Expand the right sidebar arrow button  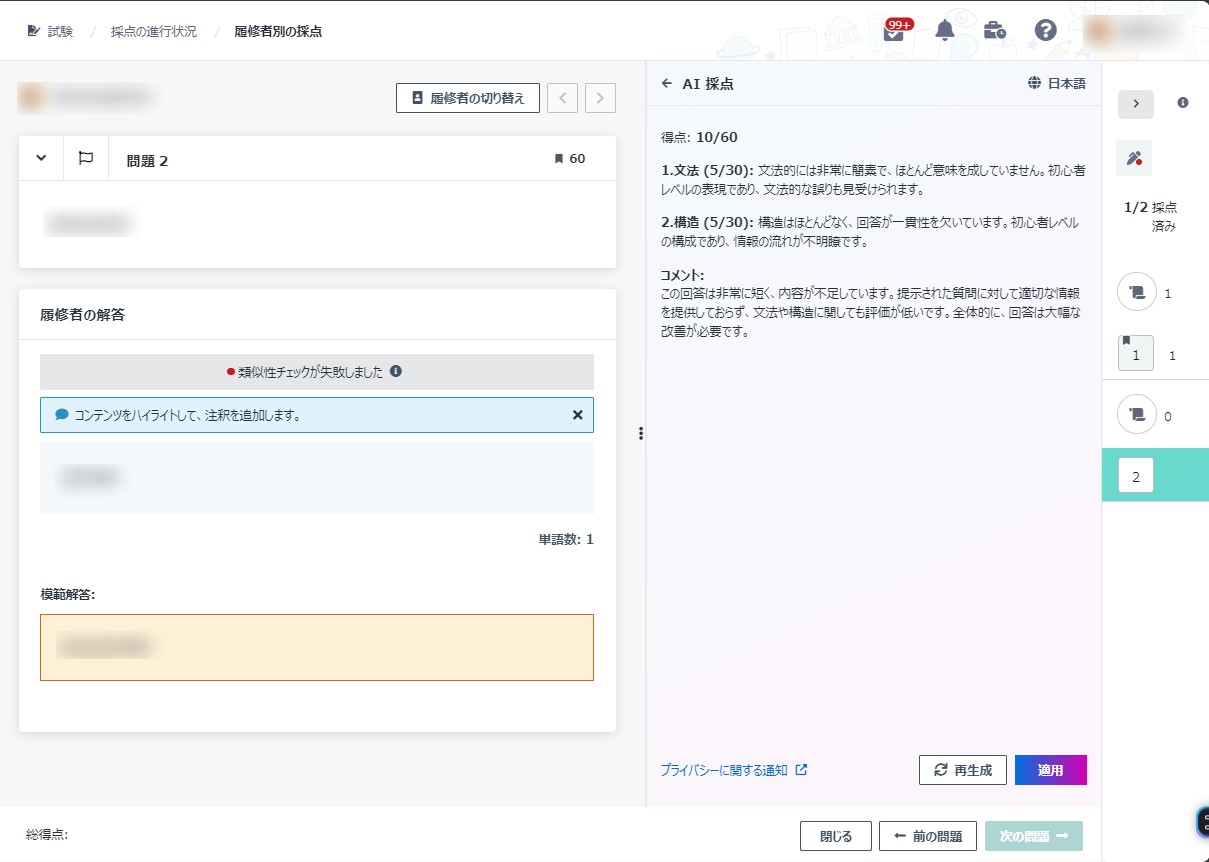click(1135, 104)
